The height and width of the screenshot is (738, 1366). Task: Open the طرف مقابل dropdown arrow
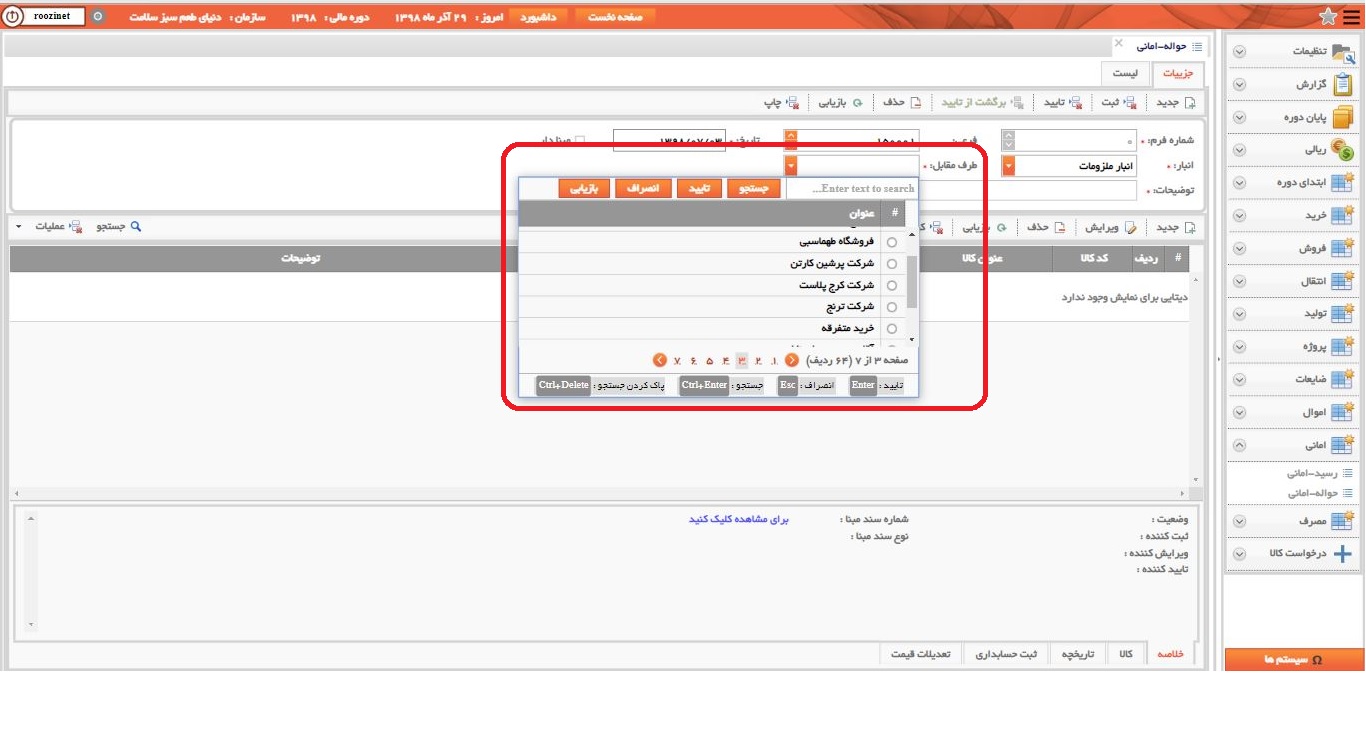791,166
